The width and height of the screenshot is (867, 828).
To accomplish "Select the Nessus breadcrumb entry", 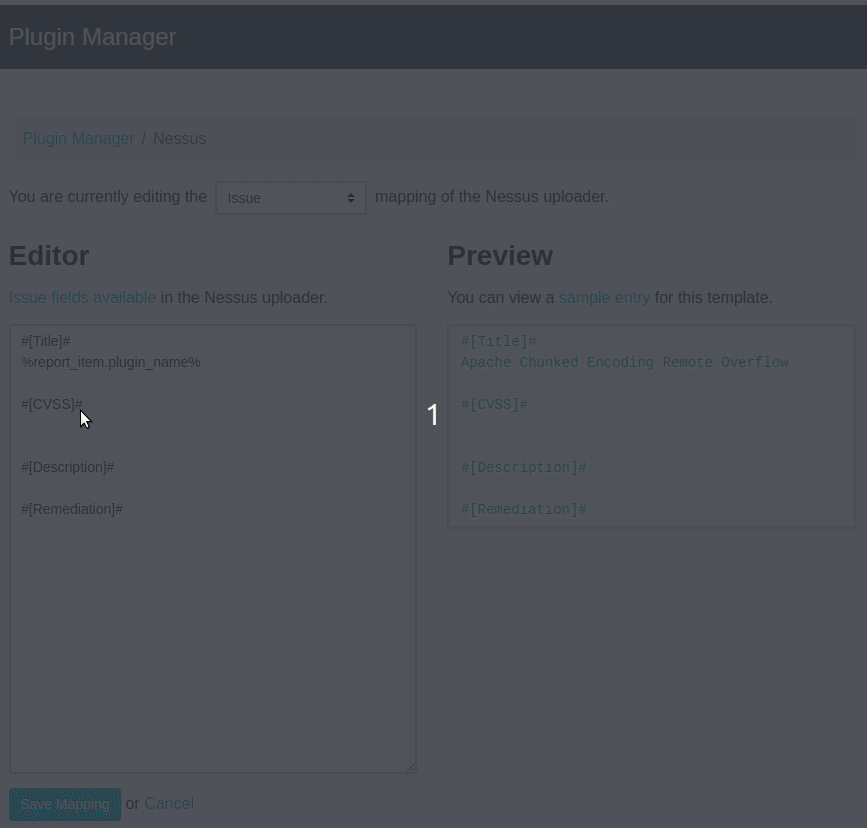I will click(179, 138).
